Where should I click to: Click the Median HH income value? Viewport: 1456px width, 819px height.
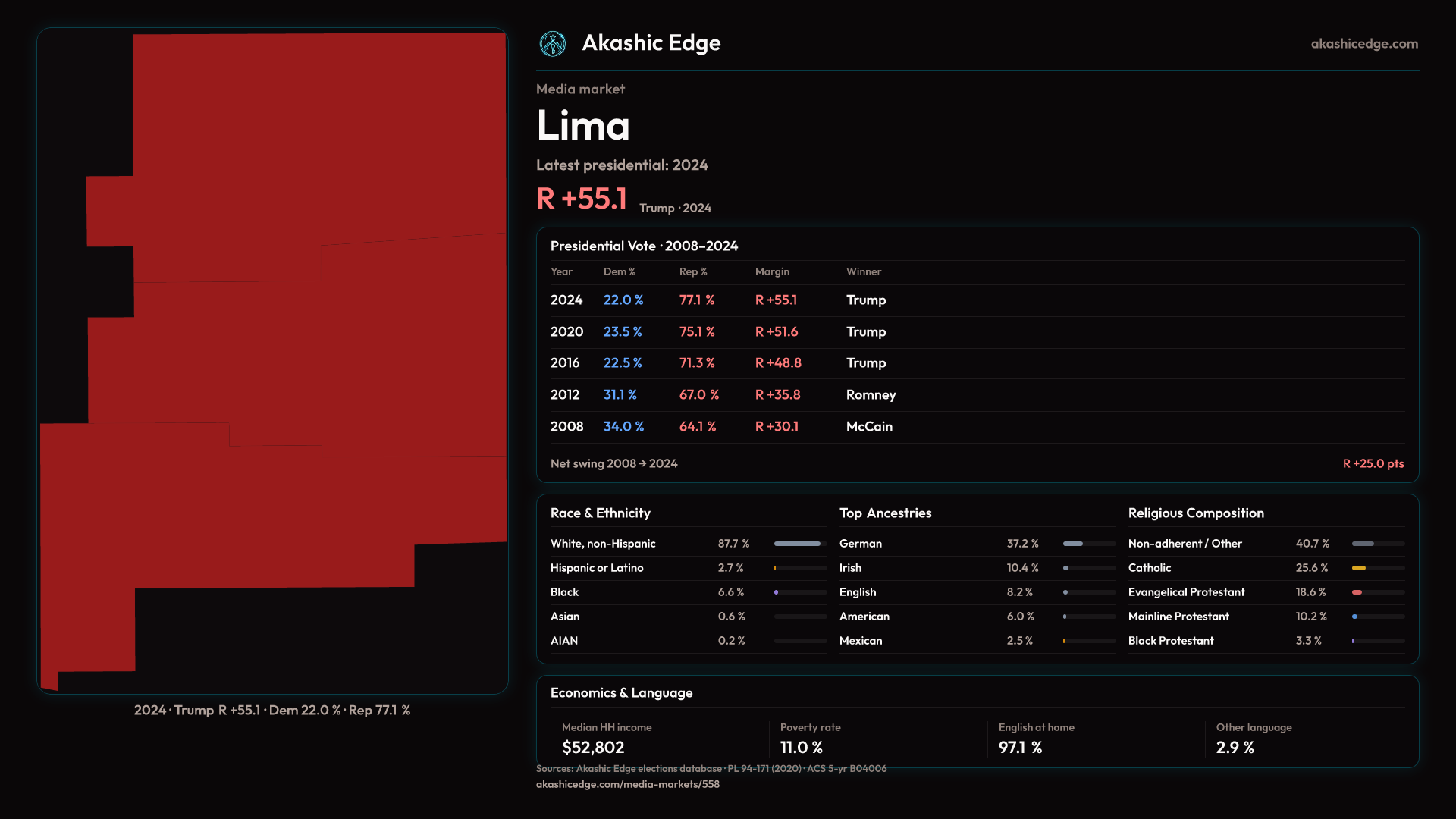point(593,747)
